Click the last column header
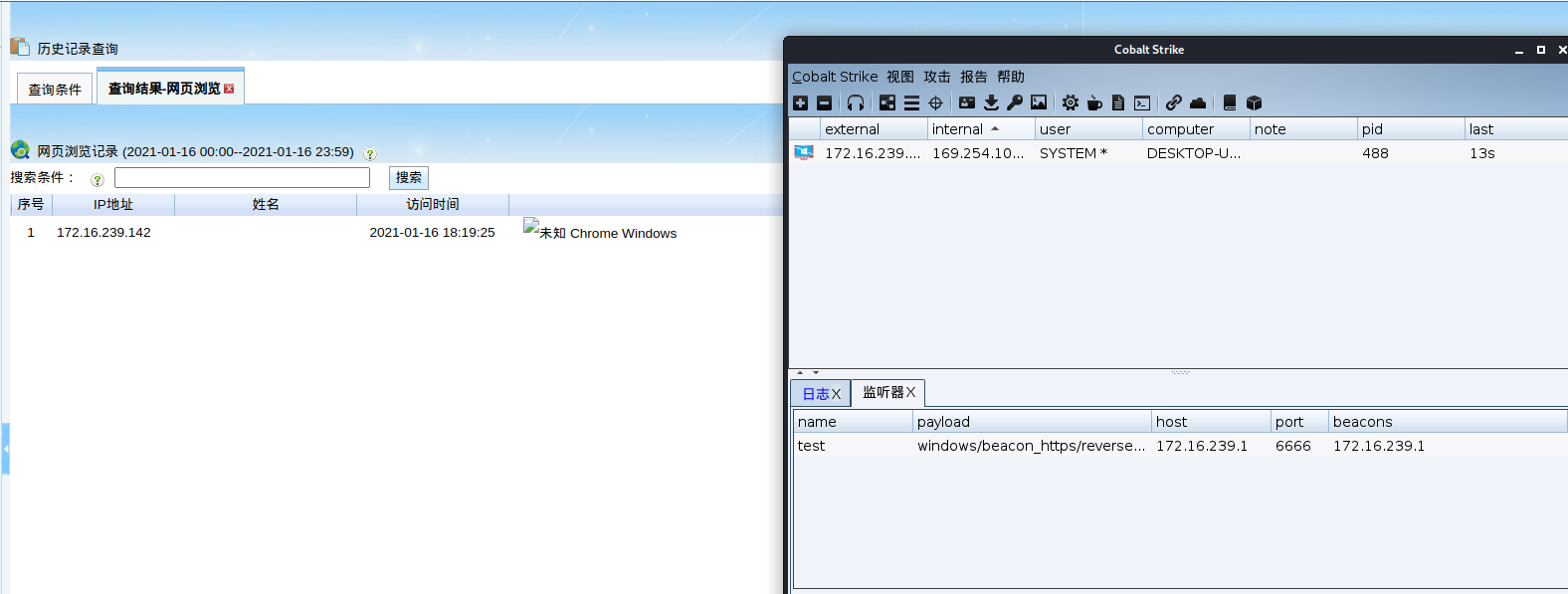 [x=1516, y=128]
